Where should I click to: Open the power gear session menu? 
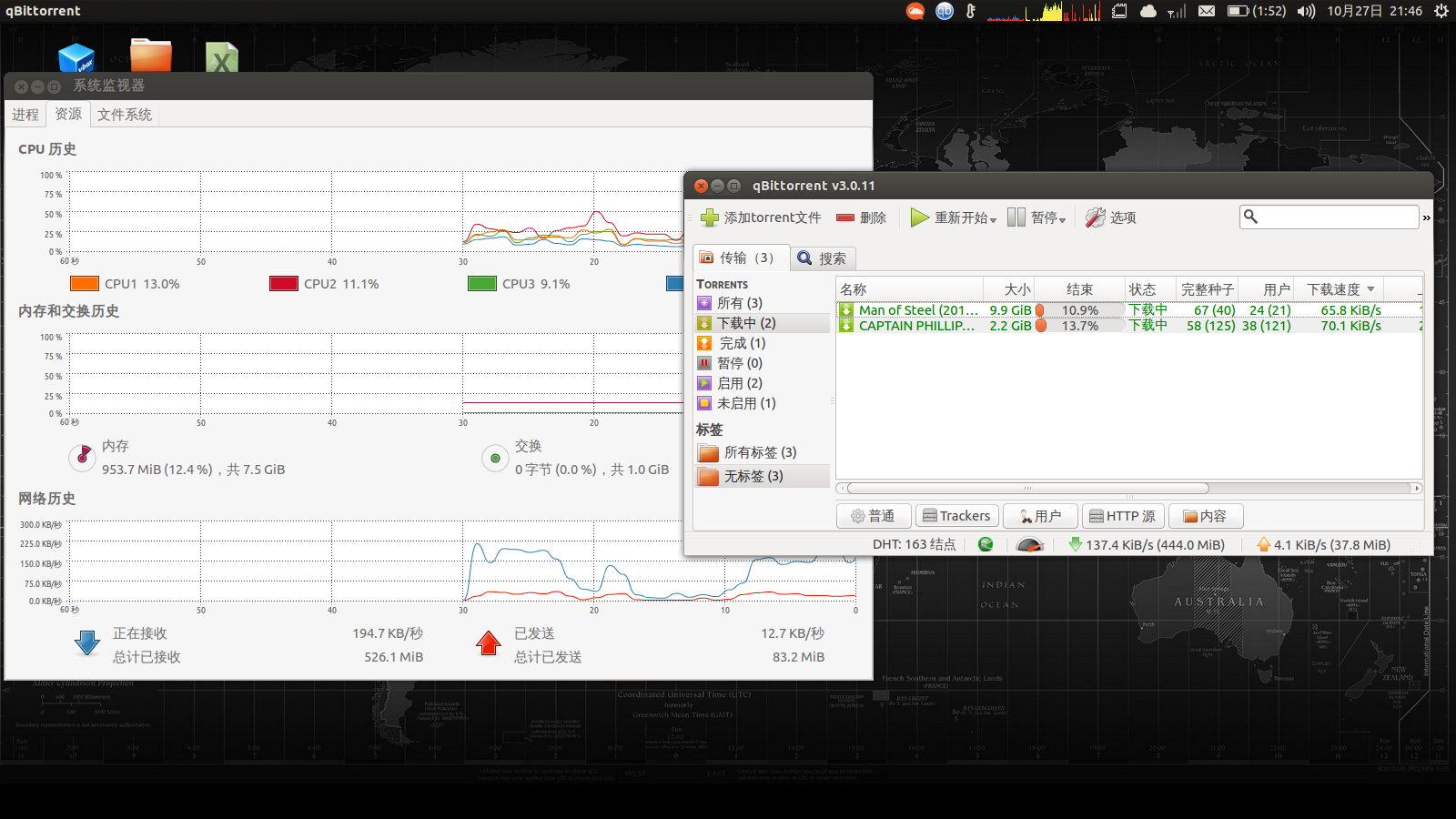click(x=1441, y=11)
